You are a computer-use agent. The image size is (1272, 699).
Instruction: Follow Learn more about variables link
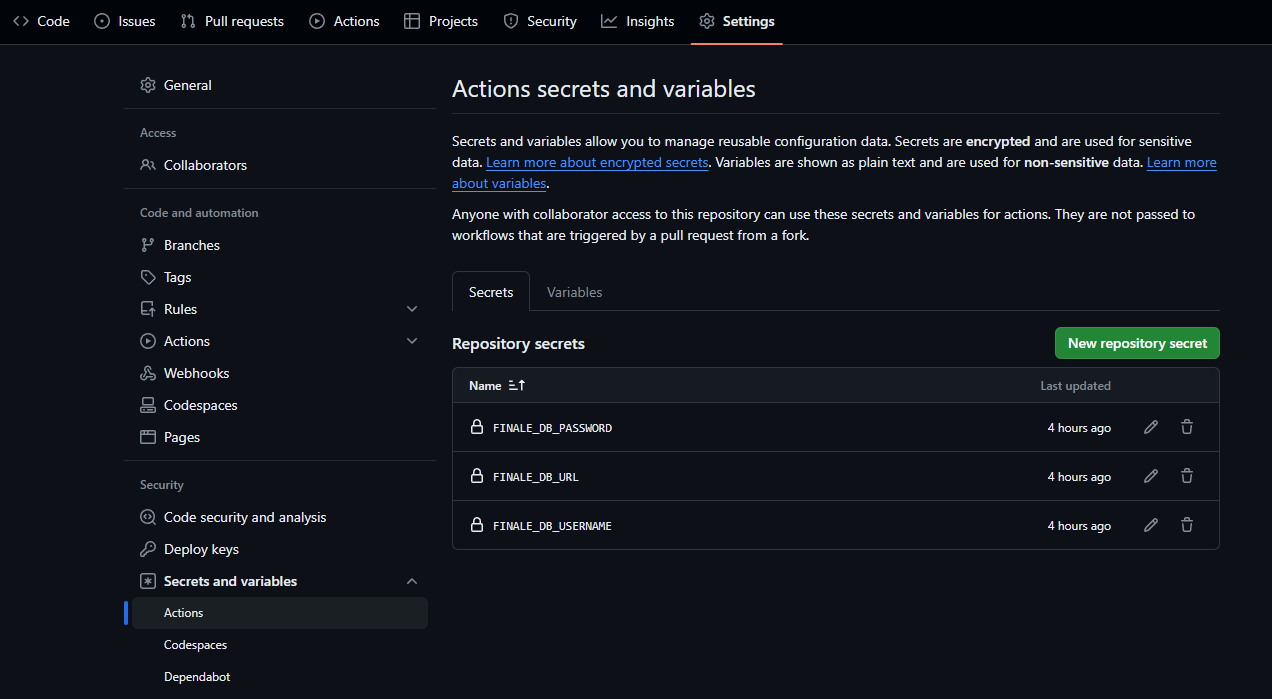click(1182, 162)
